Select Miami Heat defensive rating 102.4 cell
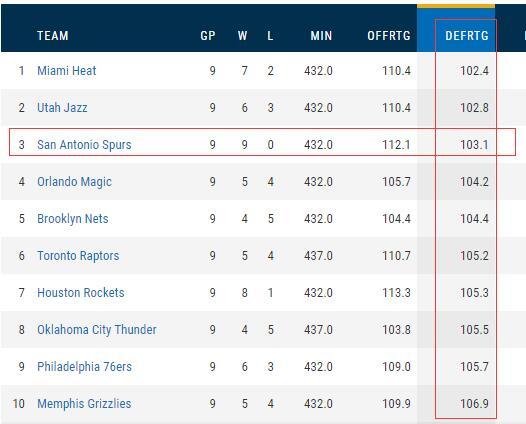526x424 pixels. (474, 71)
